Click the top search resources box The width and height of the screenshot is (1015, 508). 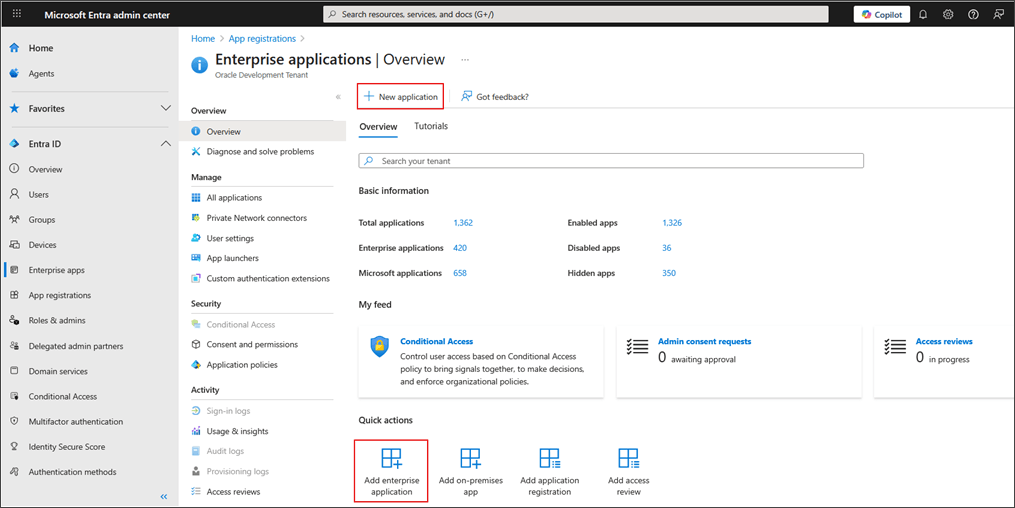tap(575, 14)
